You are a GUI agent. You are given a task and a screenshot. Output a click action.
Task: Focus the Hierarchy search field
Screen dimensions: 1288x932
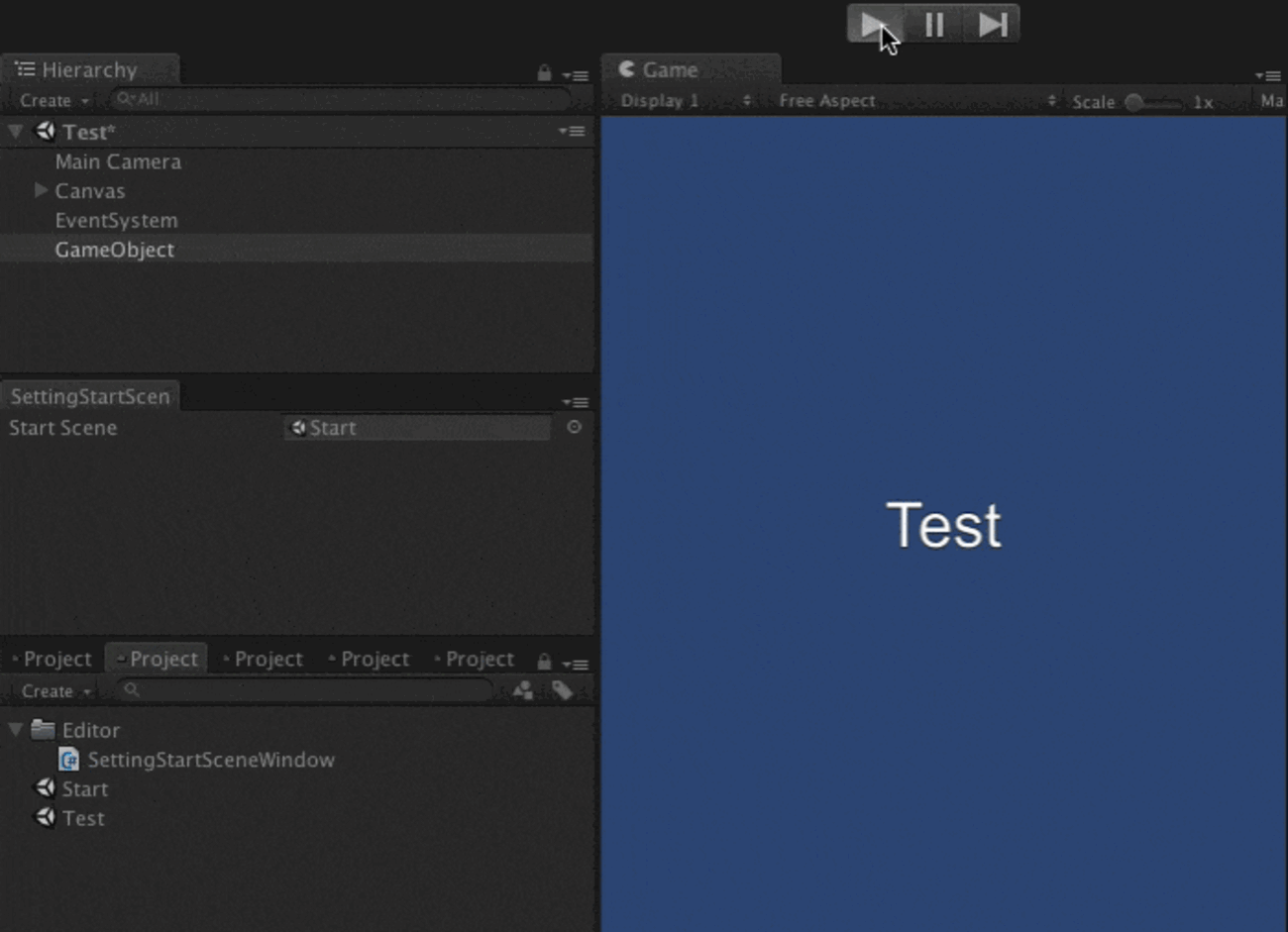tap(340, 99)
